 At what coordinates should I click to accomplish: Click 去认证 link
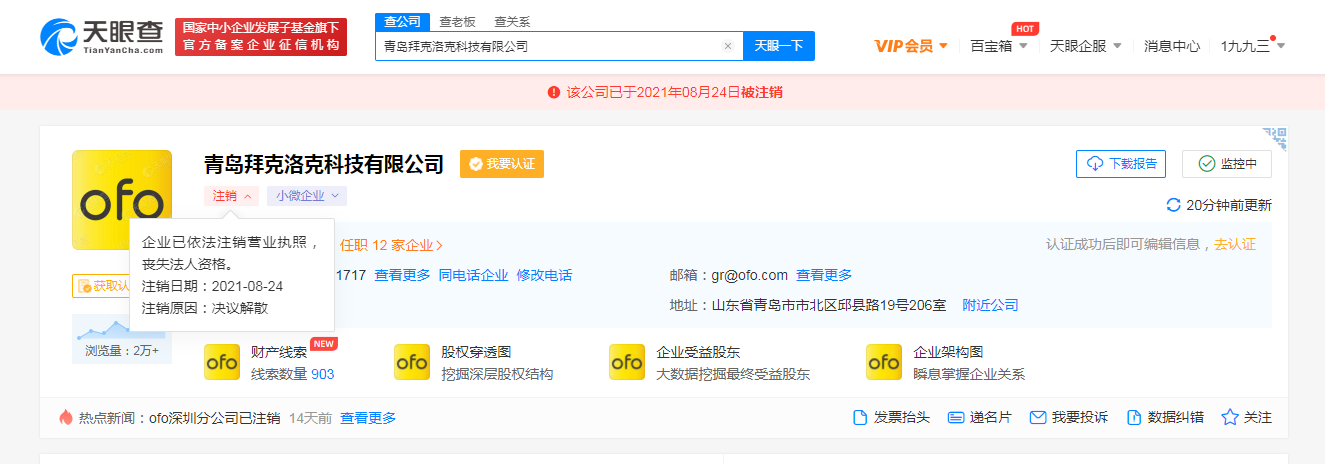coord(1235,245)
